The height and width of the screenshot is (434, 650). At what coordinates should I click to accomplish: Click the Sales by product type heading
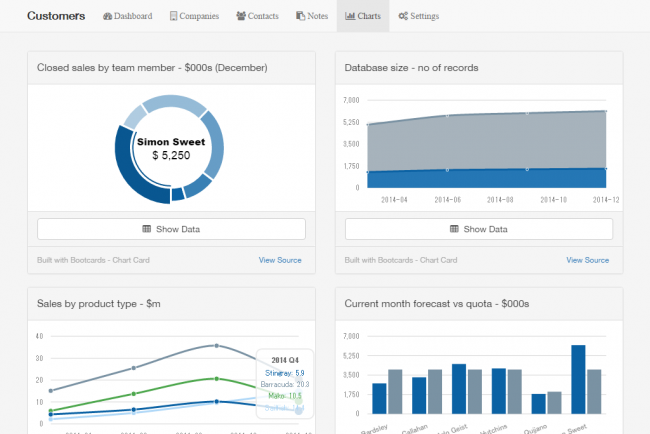click(99, 304)
